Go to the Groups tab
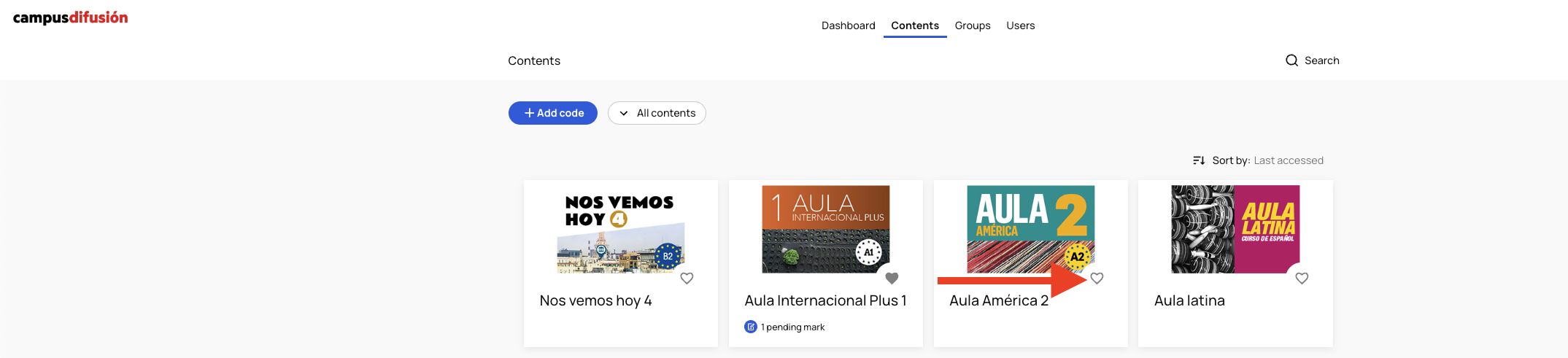Viewport: 1568px width, 358px height. [x=972, y=26]
